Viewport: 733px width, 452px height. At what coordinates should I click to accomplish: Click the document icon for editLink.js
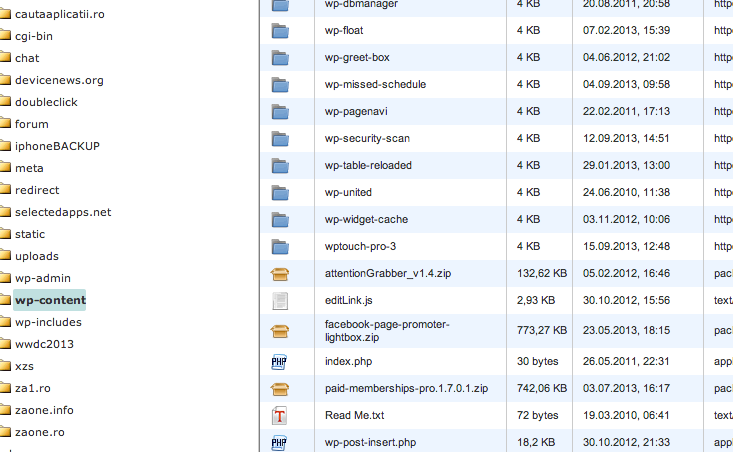point(280,301)
